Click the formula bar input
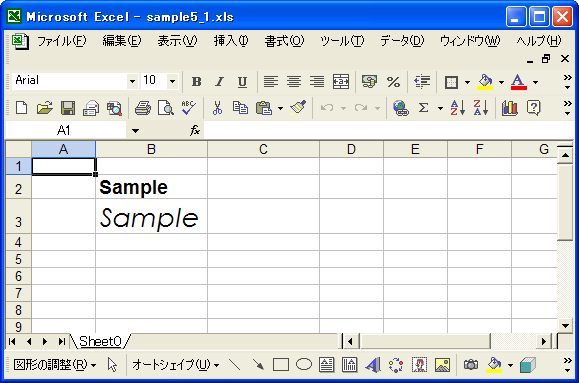579x383 pixels. point(388,130)
